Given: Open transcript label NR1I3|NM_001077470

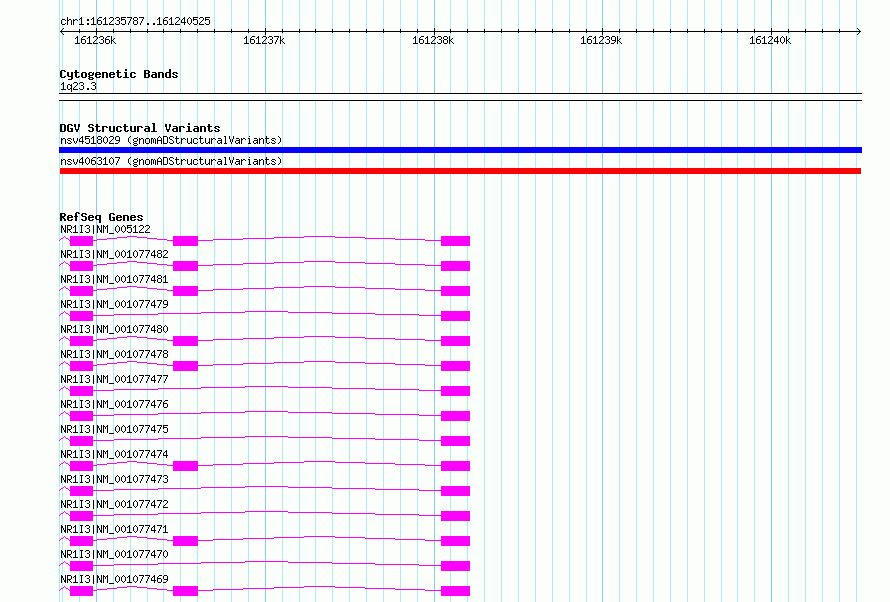Looking at the screenshot, I should pyautogui.click(x=114, y=554).
